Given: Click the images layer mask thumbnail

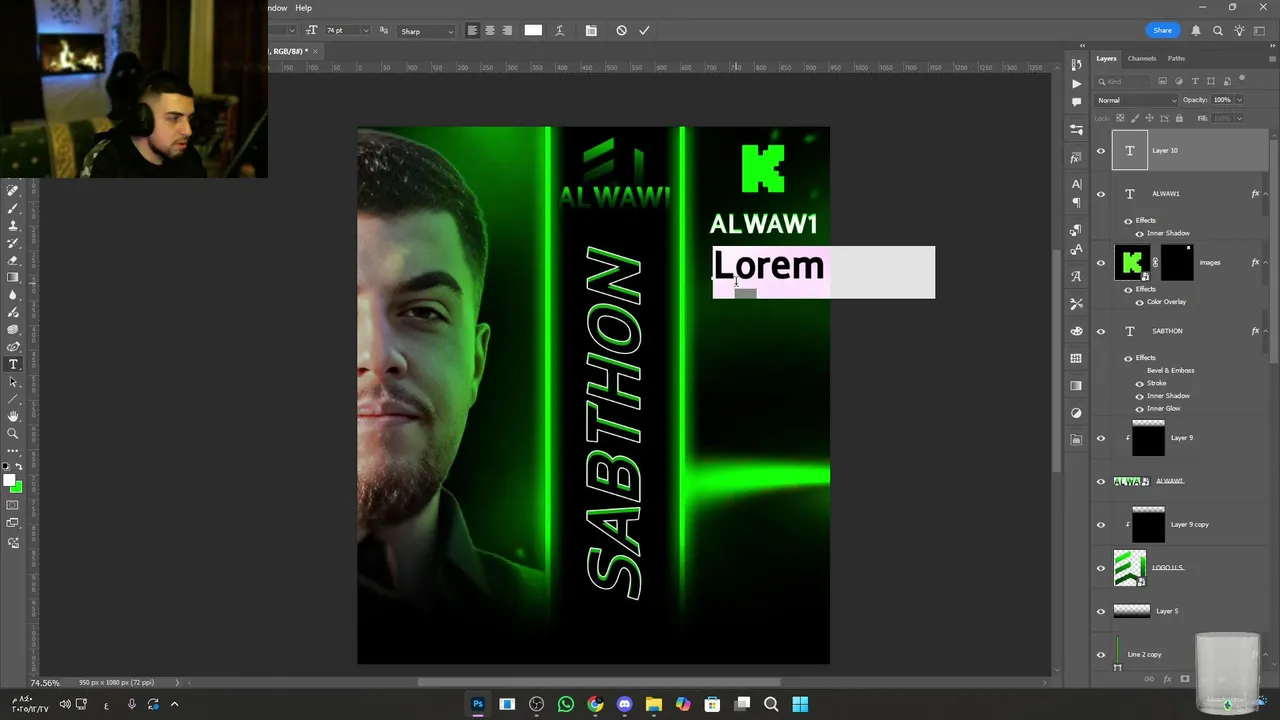Looking at the screenshot, I should (1177, 263).
